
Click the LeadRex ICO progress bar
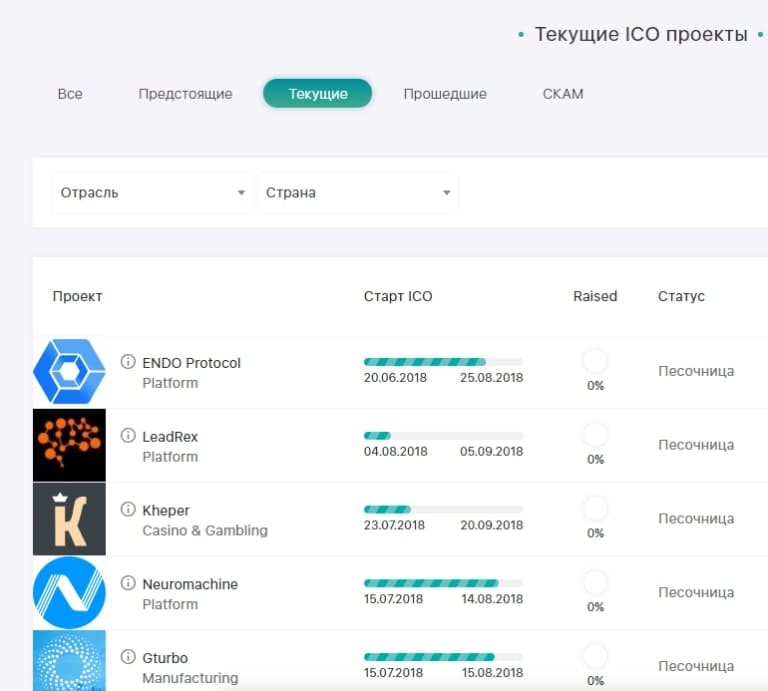[x=443, y=436]
